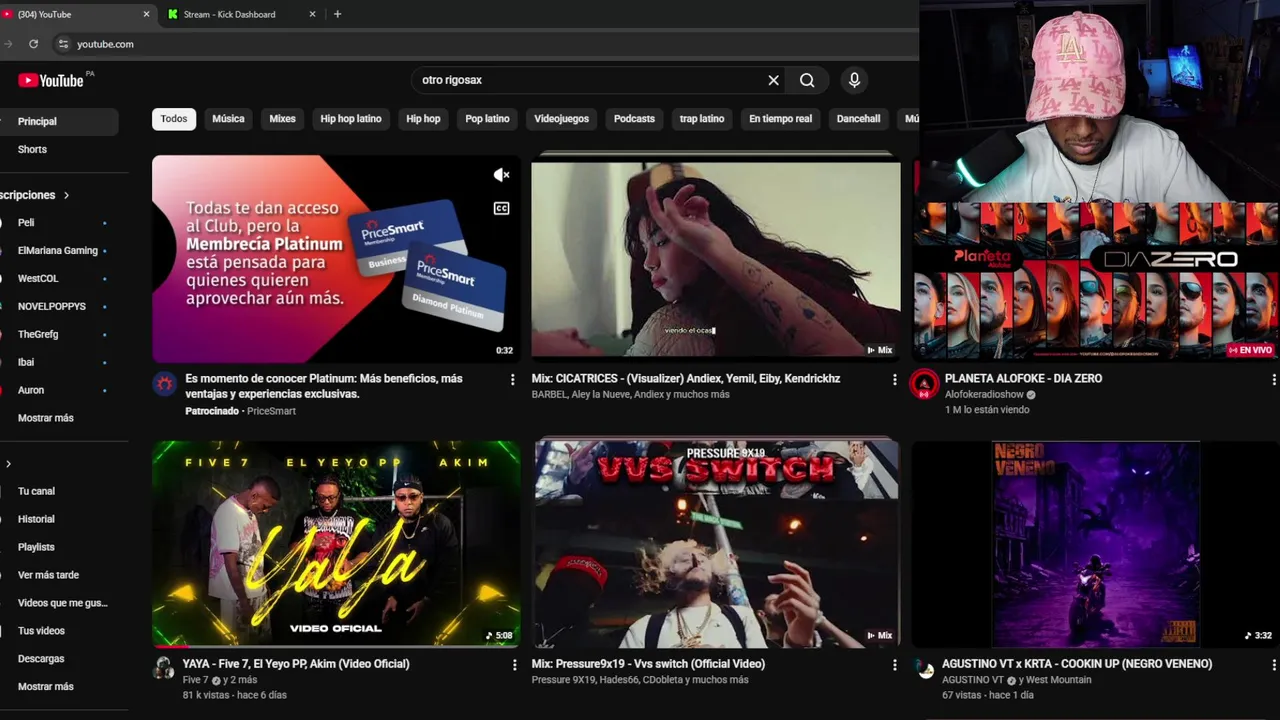Close the Stream - Kick Dashboard tab
The width and height of the screenshot is (1280, 720).
click(x=312, y=14)
